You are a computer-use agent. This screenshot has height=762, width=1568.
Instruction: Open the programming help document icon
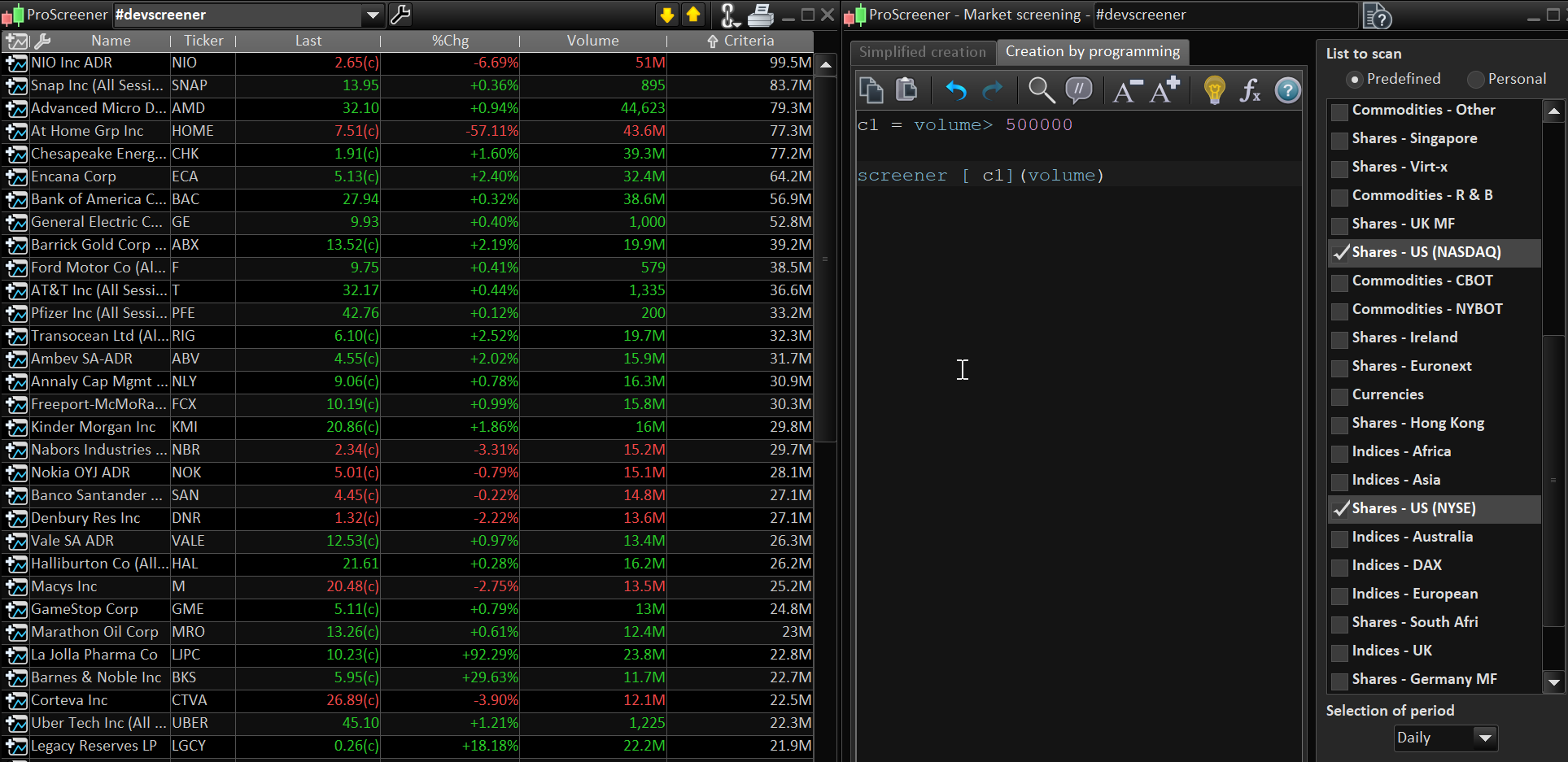pyautogui.click(x=1378, y=15)
